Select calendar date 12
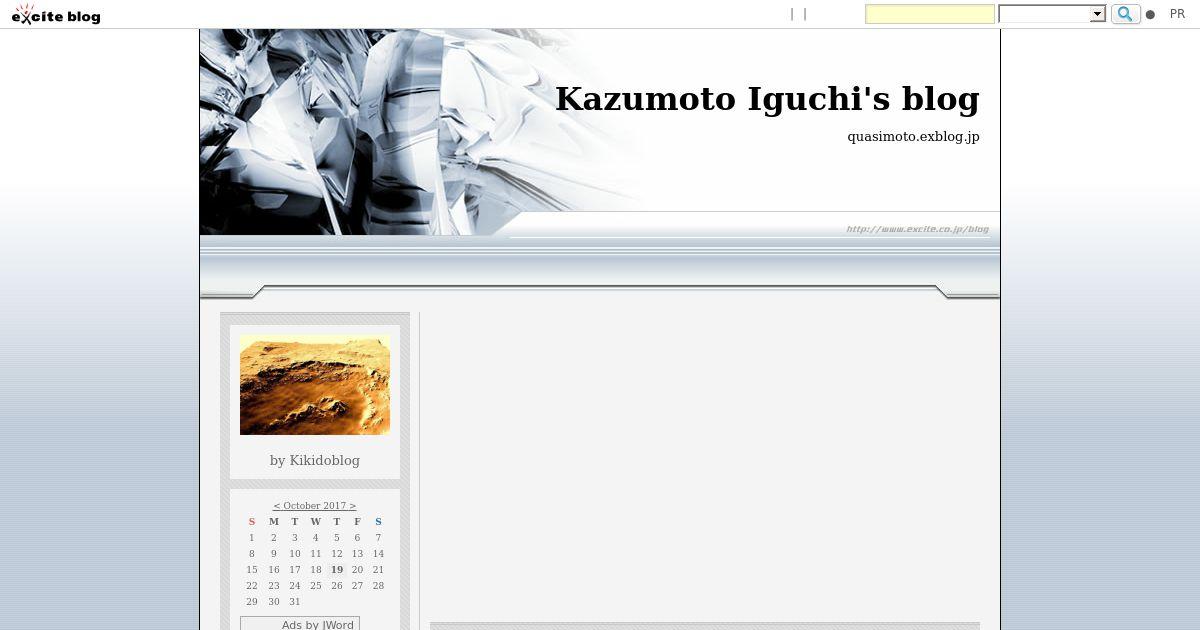Screen dimensions: 1200x630 tap(337, 554)
